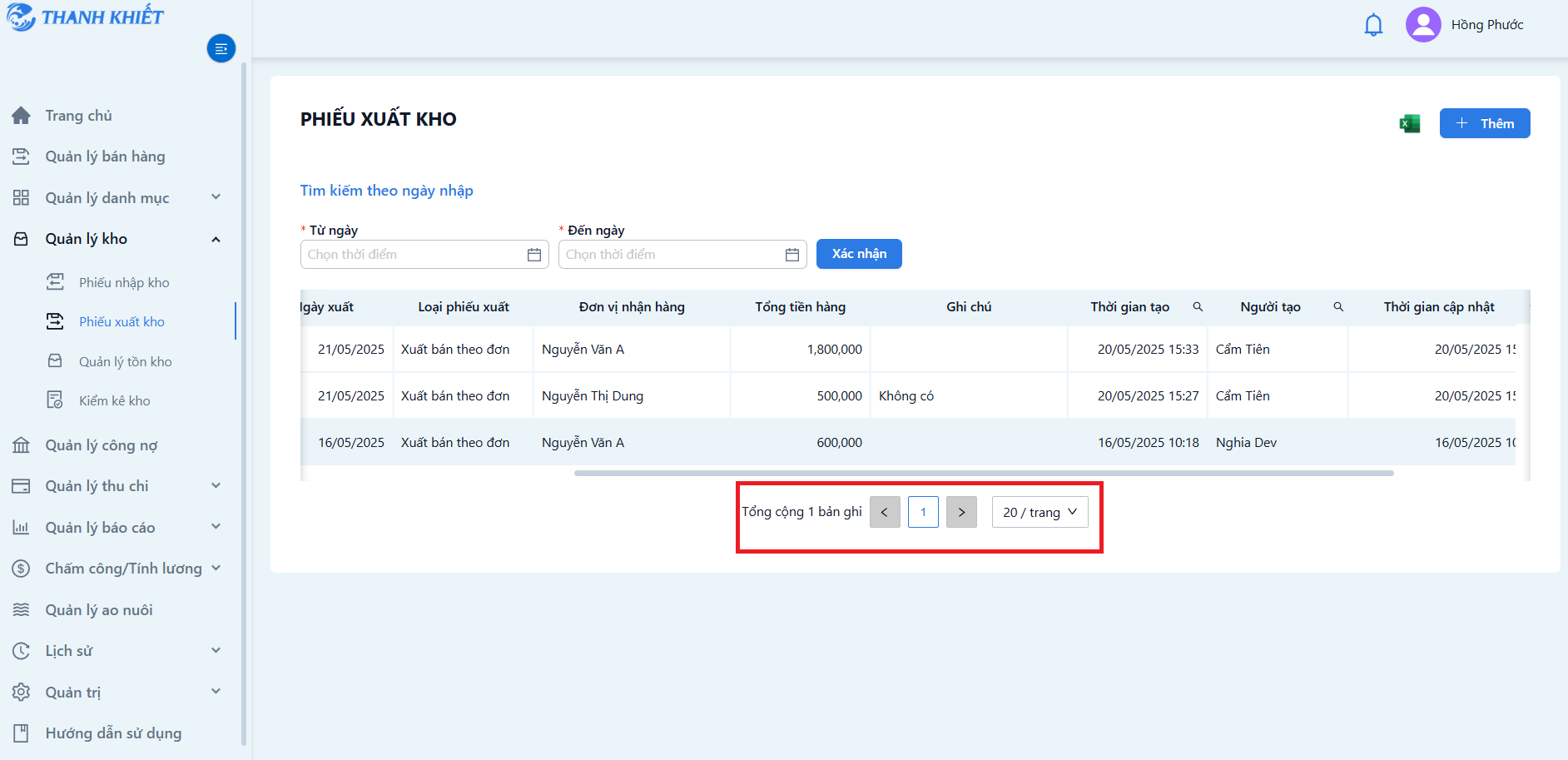Image resolution: width=1568 pixels, height=760 pixels.
Task: Open 20 / trang page size dropdown
Action: tap(1040, 512)
